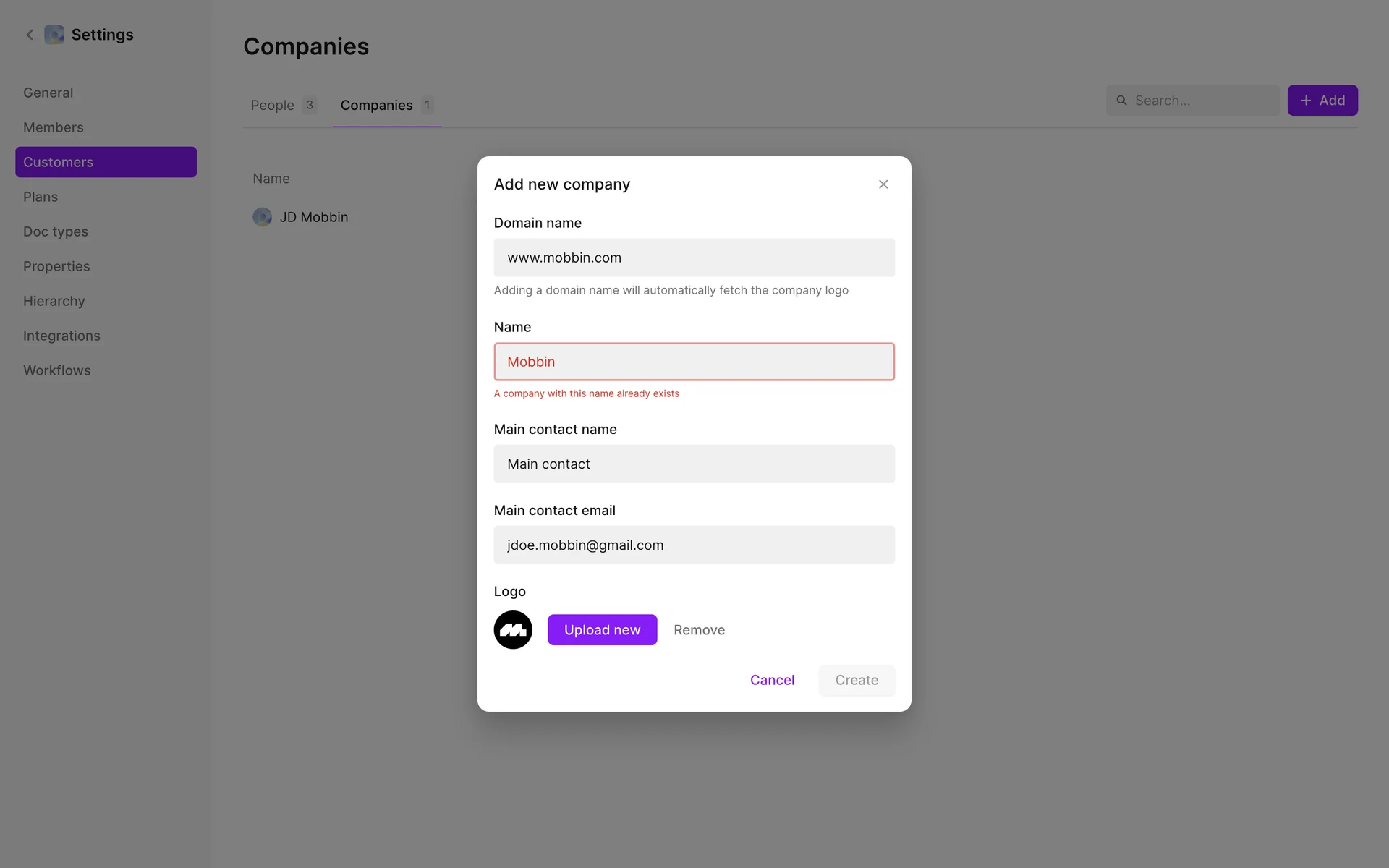Cancel adding the new company
This screenshot has width=1389, height=868.
(772, 680)
